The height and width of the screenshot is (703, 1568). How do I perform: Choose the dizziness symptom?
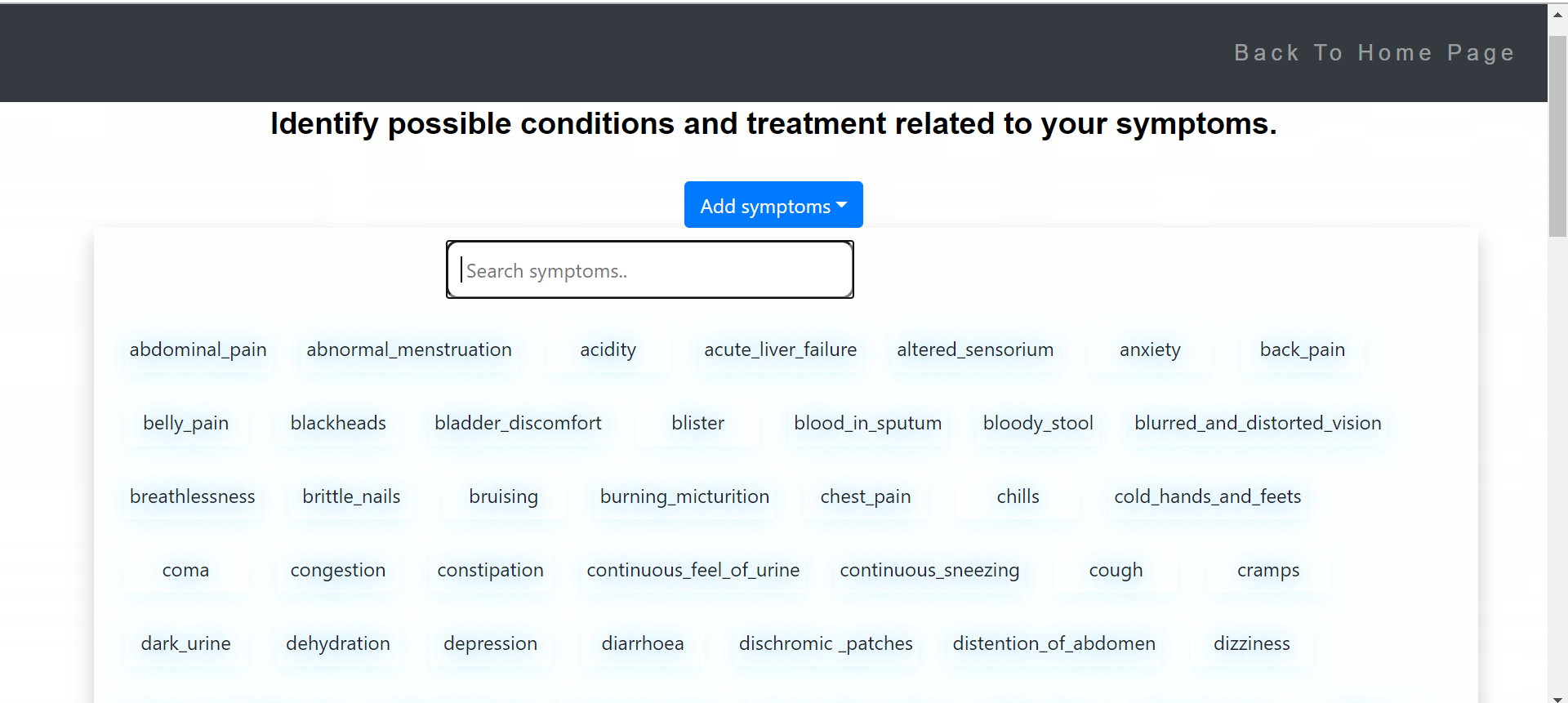click(x=1252, y=643)
